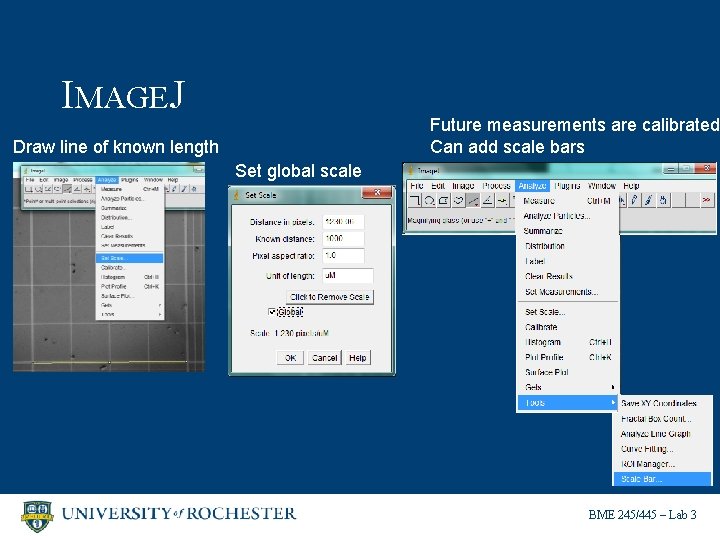The width and height of the screenshot is (720, 540).
Task: Select Freehand tool in large ImageJ toolbar
Action: click(458, 200)
